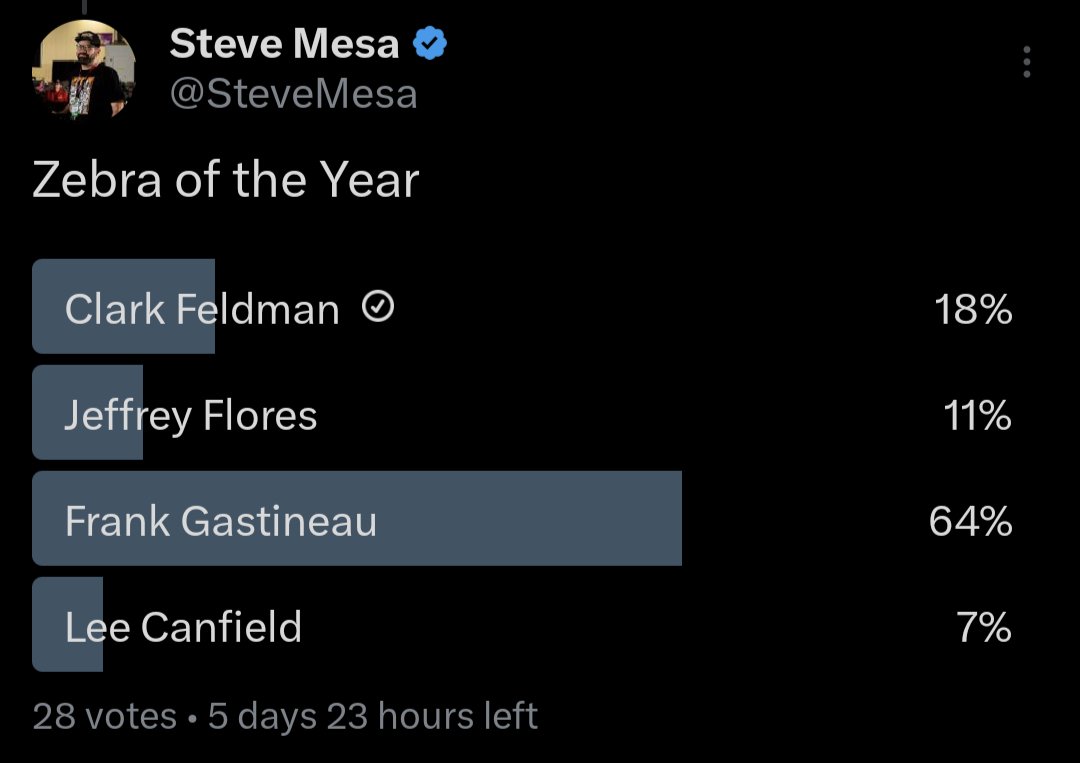Click the 11% result for Jeffrey Flores

[x=977, y=415]
